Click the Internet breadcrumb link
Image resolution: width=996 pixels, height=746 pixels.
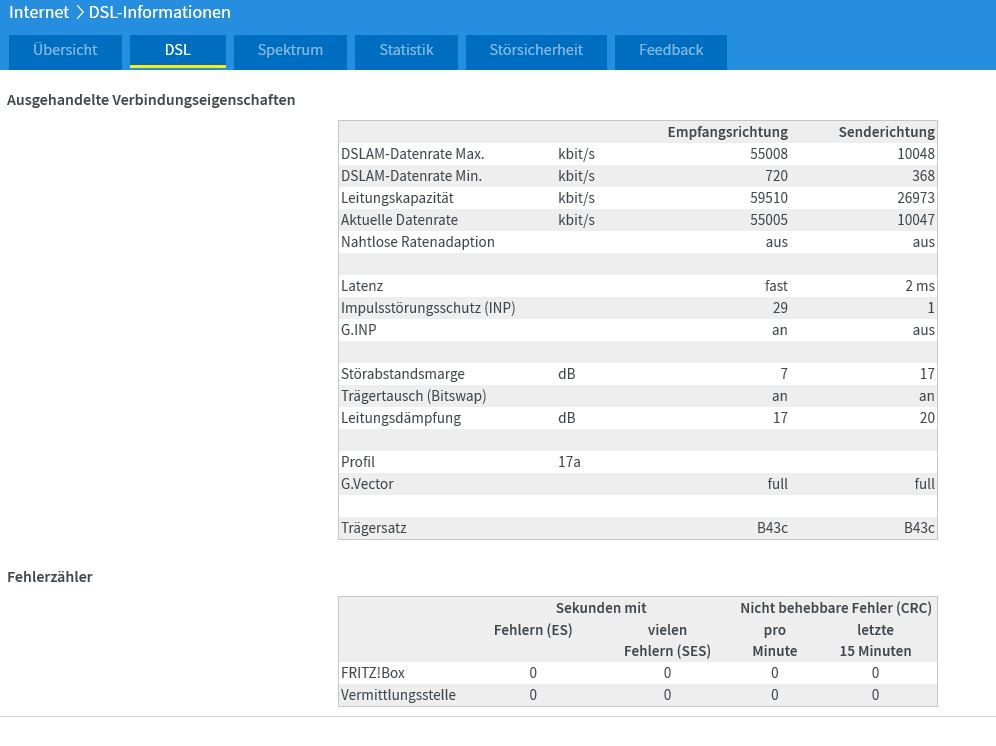tap(39, 12)
